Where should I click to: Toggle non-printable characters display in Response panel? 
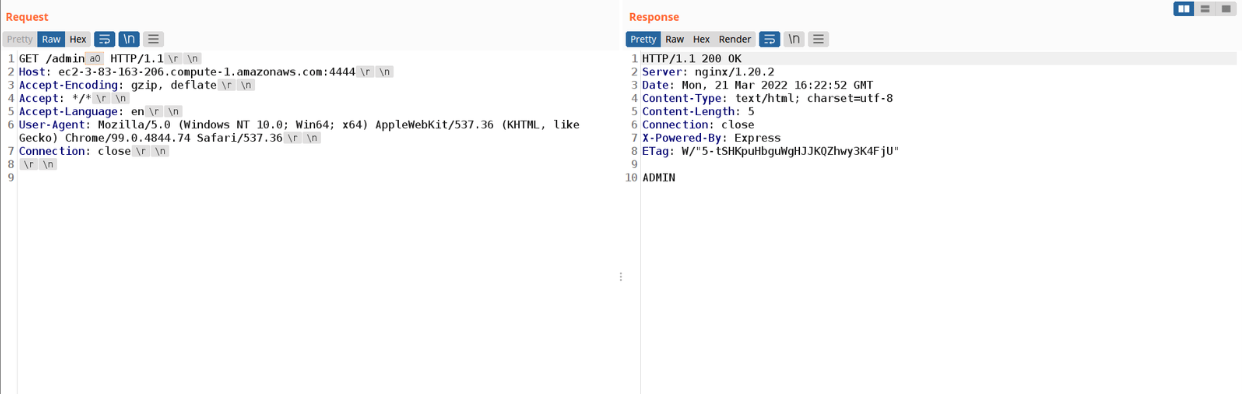click(794, 39)
